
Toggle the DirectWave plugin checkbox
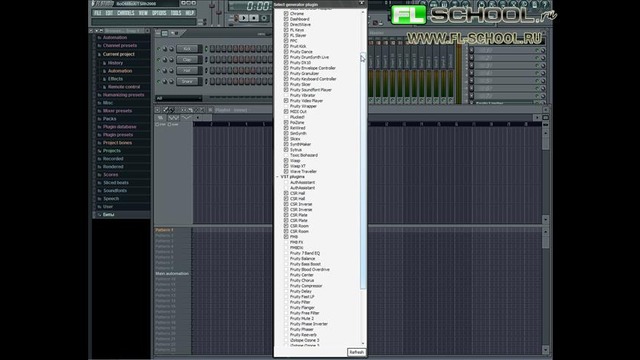tap(286, 24)
